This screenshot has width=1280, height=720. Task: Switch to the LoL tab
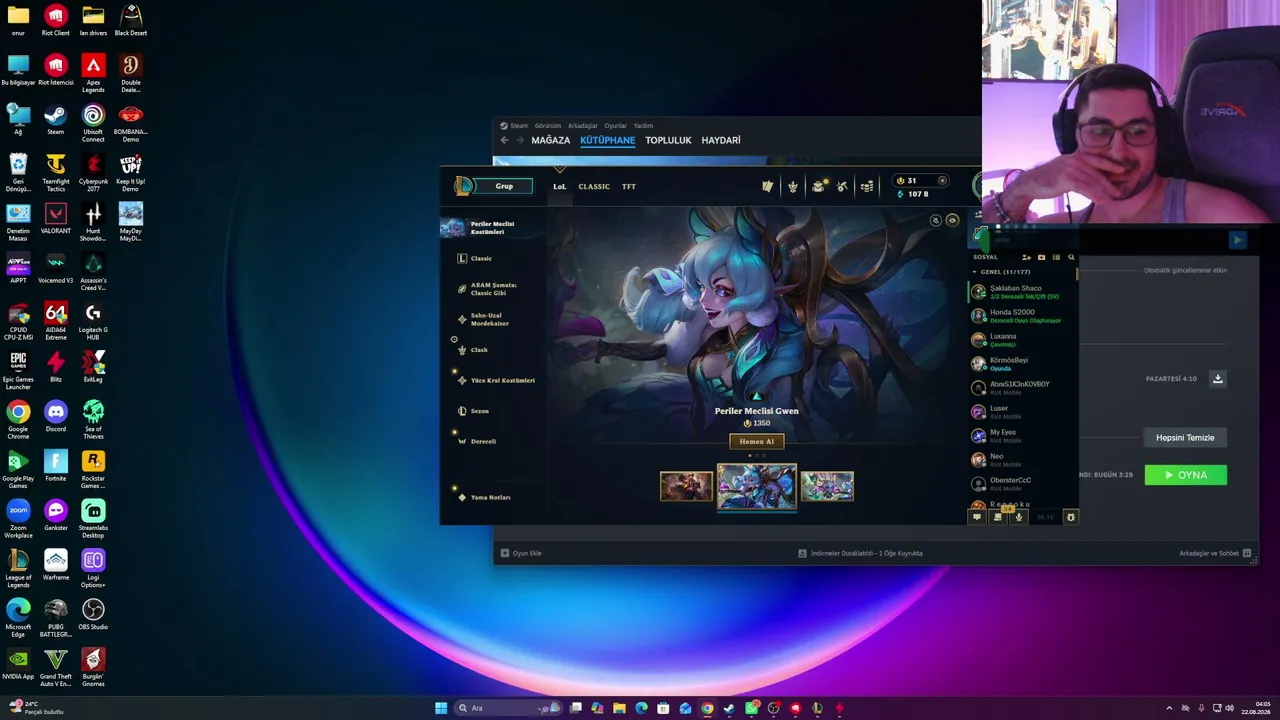(x=560, y=186)
